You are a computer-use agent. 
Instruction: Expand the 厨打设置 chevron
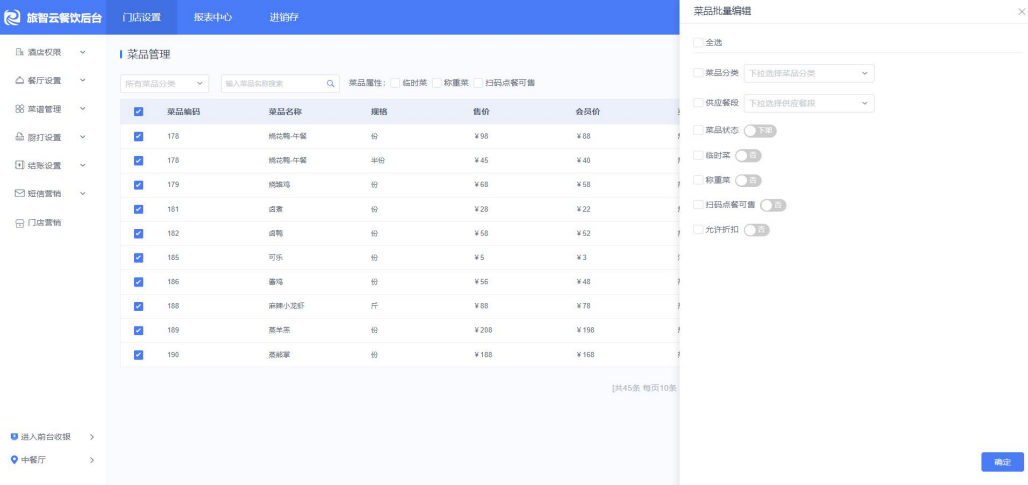(x=83, y=137)
